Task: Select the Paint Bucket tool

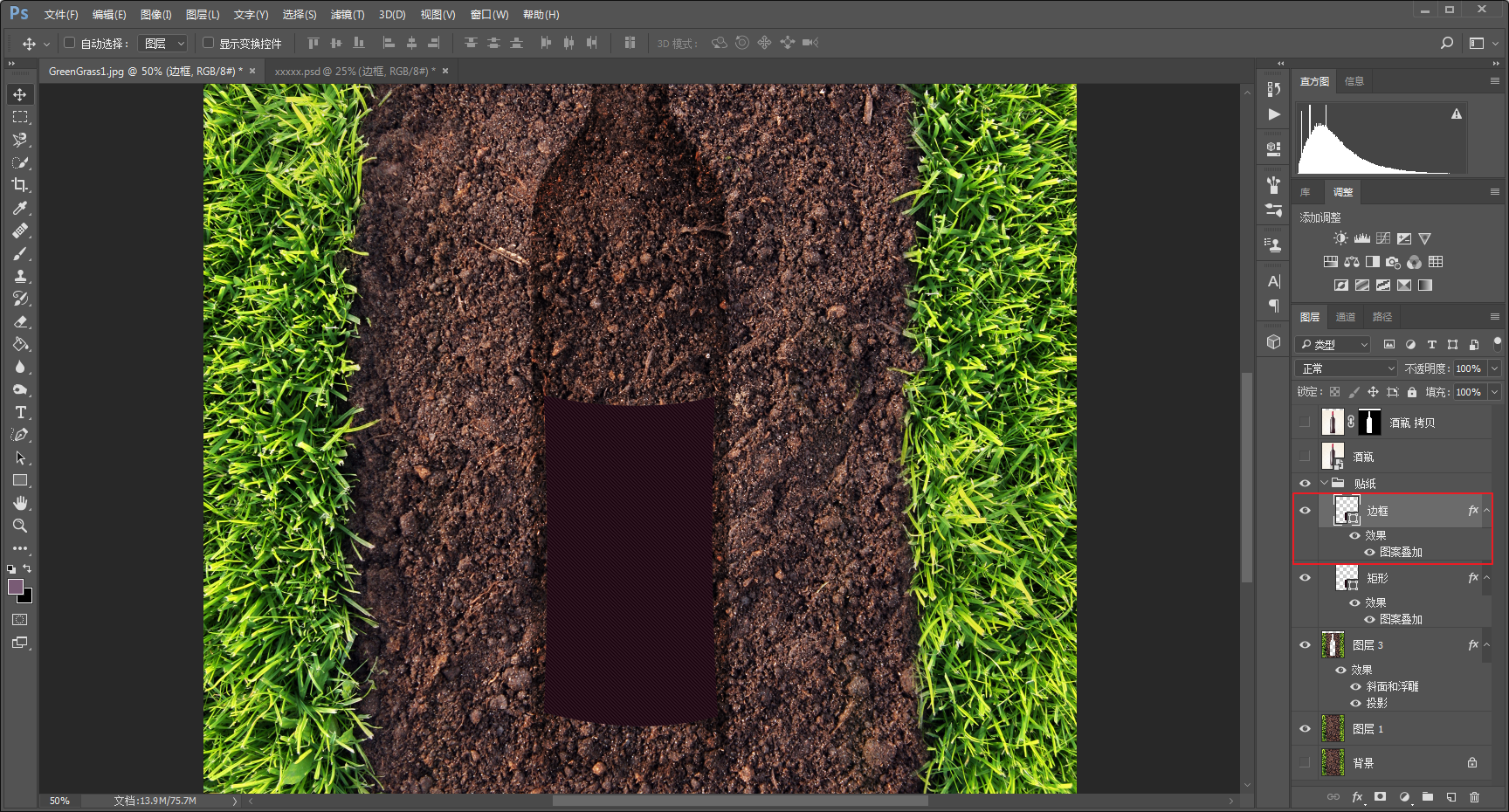Action: pyautogui.click(x=20, y=344)
